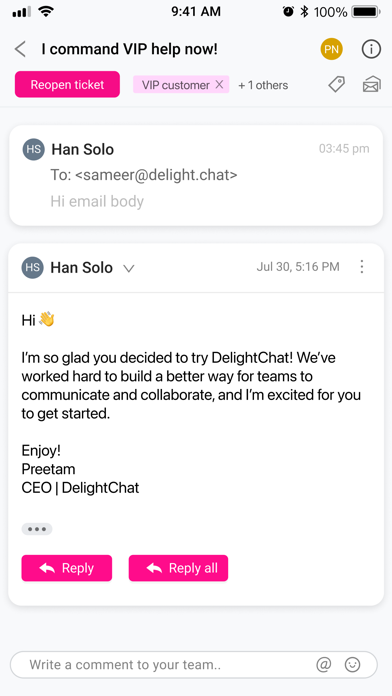Click the open envelope mail icon
Viewport: 392px width, 696px height.
point(372,84)
